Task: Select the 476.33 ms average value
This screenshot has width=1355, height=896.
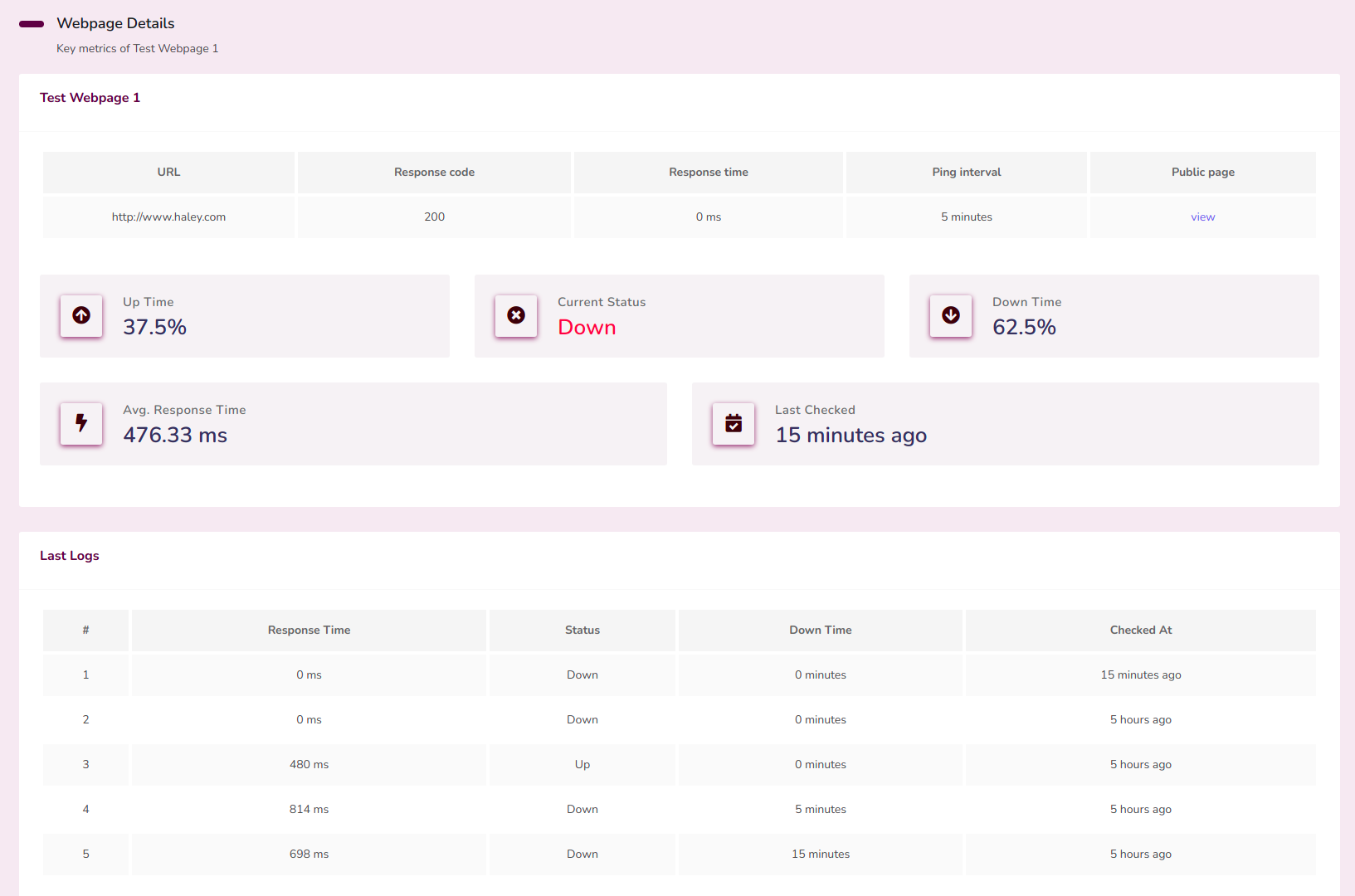Action: pyautogui.click(x=175, y=436)
